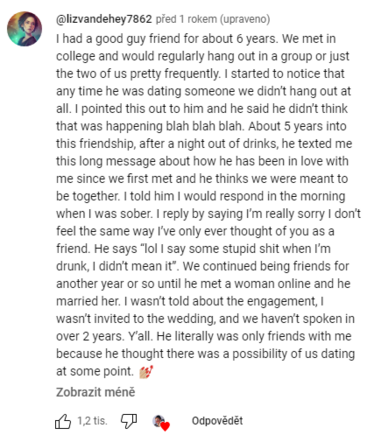Viewport: 367px width, 435px height.
Task: Open the @lizvandehey7862 username link
Action: (x=104, y=19)
